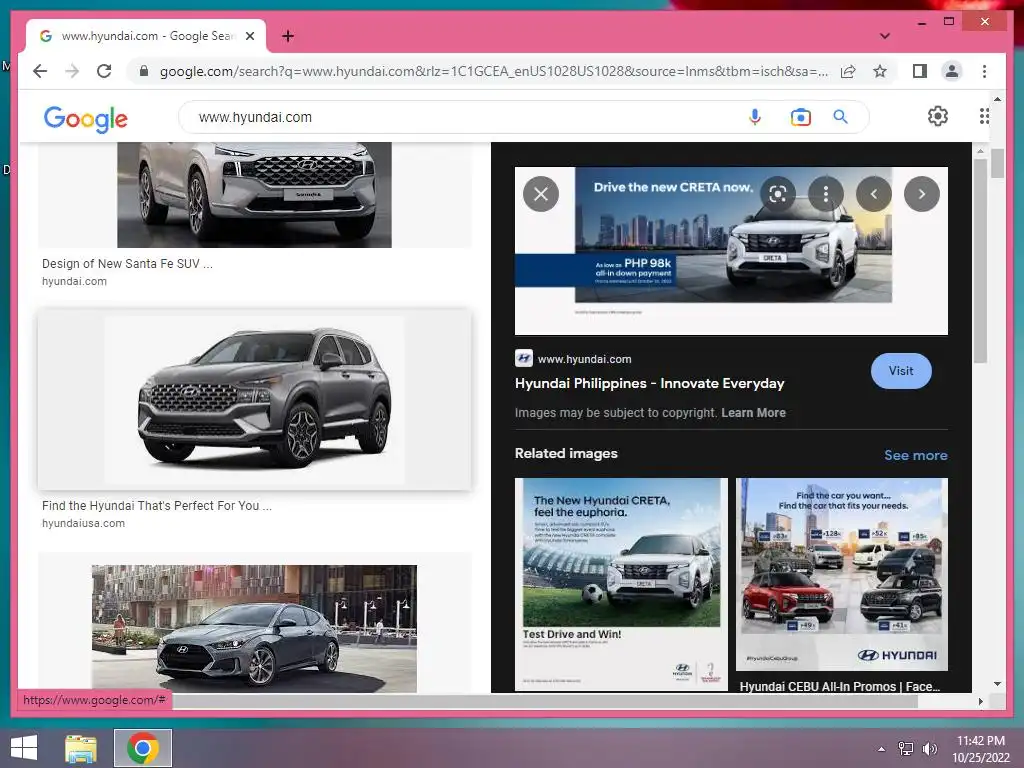
Task: Open File Explorer from the taskbar
Action: (x=81, y=748)
